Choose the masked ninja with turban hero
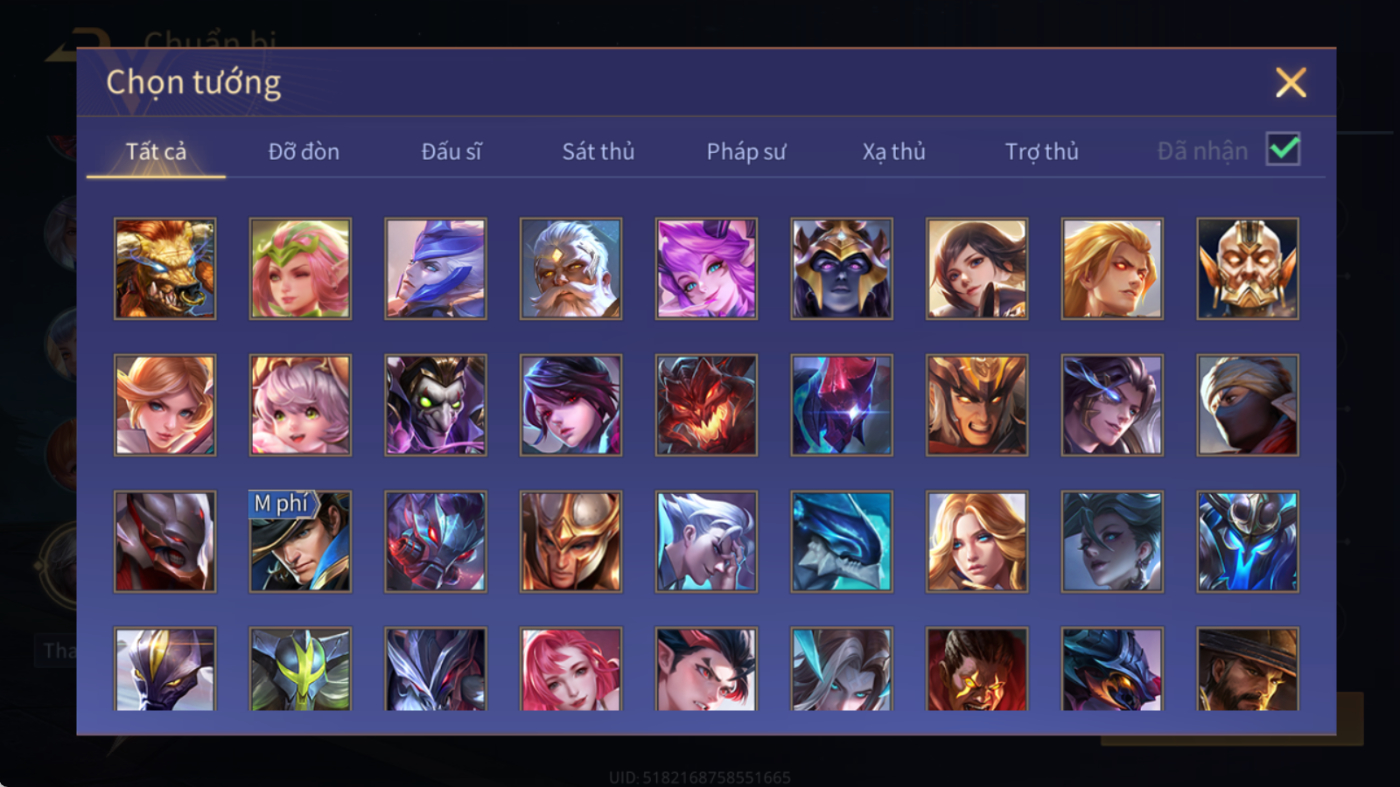1400x787 pixels. pos(1248,405)
